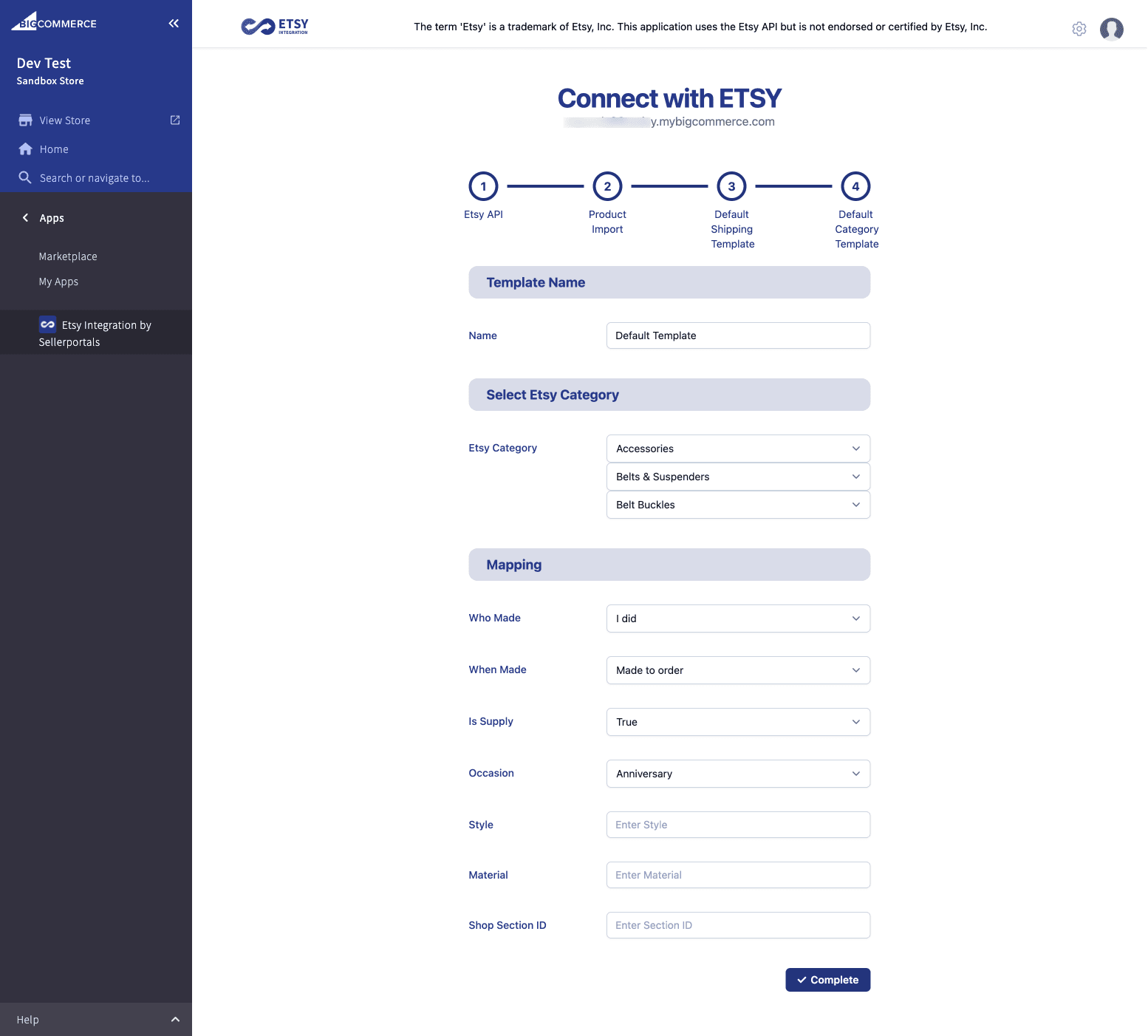The image size is (1148, 1036).
Task: Click the Enter Material input field
Action: (739, 875)
